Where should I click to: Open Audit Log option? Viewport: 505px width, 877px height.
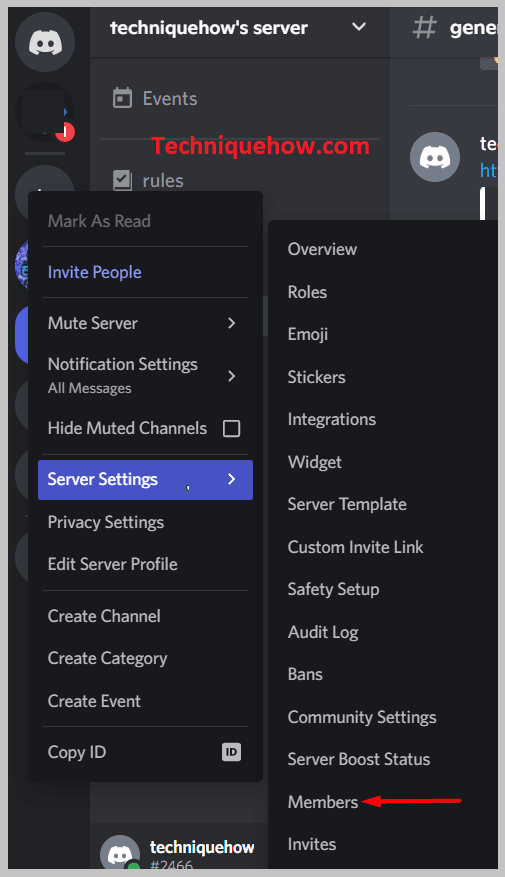point(323,632)
